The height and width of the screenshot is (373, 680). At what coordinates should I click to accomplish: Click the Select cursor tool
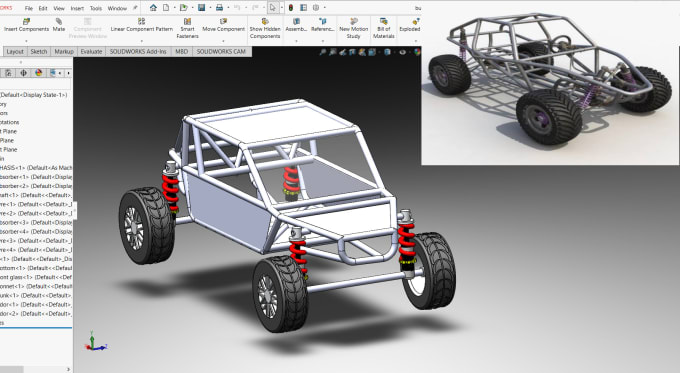pyautogui.click(x=273, y=8)
